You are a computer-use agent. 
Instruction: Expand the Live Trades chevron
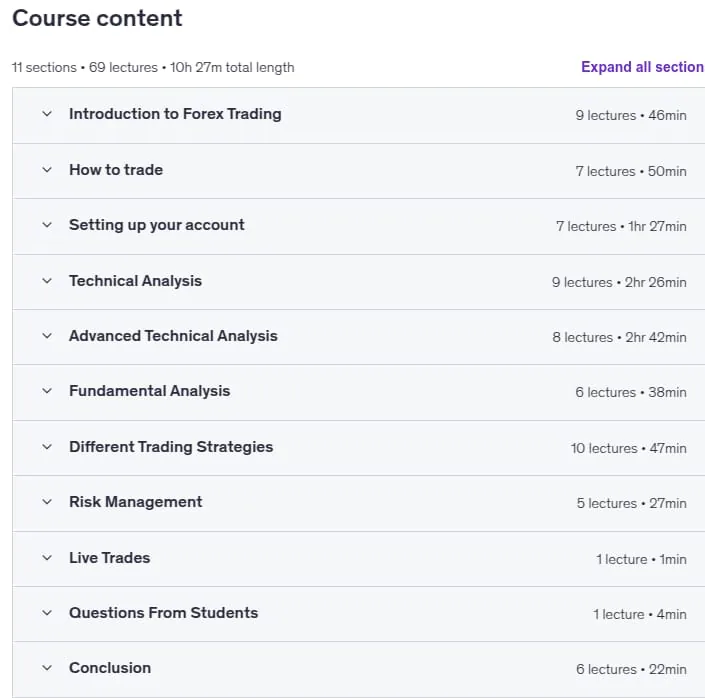(x=47, y=558)
